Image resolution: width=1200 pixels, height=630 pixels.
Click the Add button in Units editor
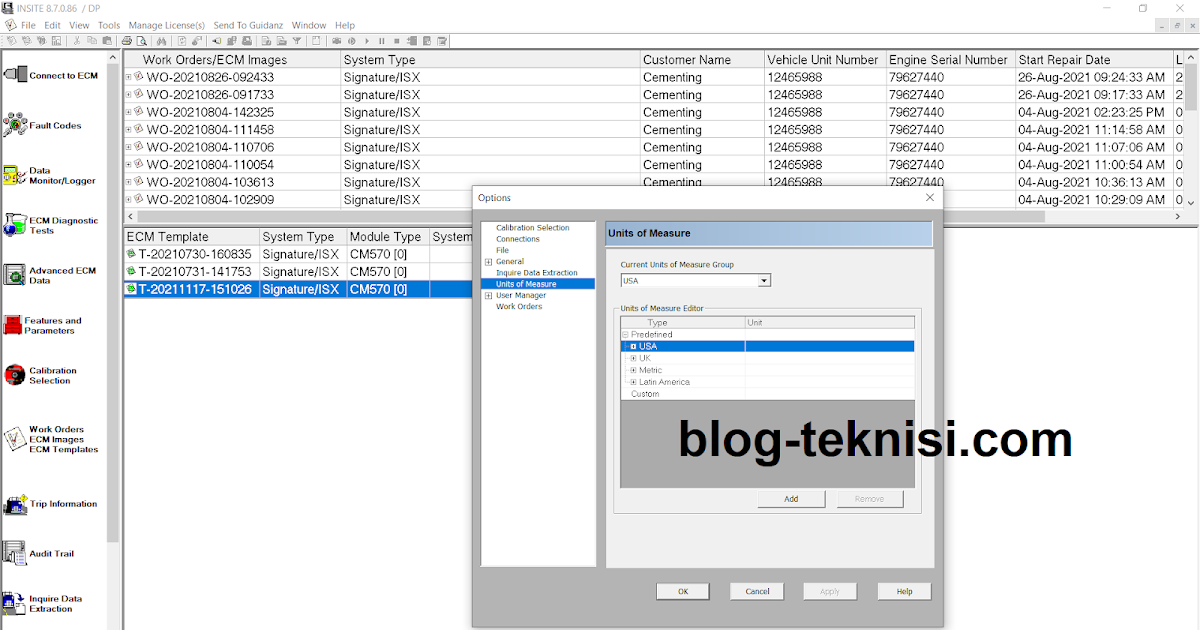point(791,498)
